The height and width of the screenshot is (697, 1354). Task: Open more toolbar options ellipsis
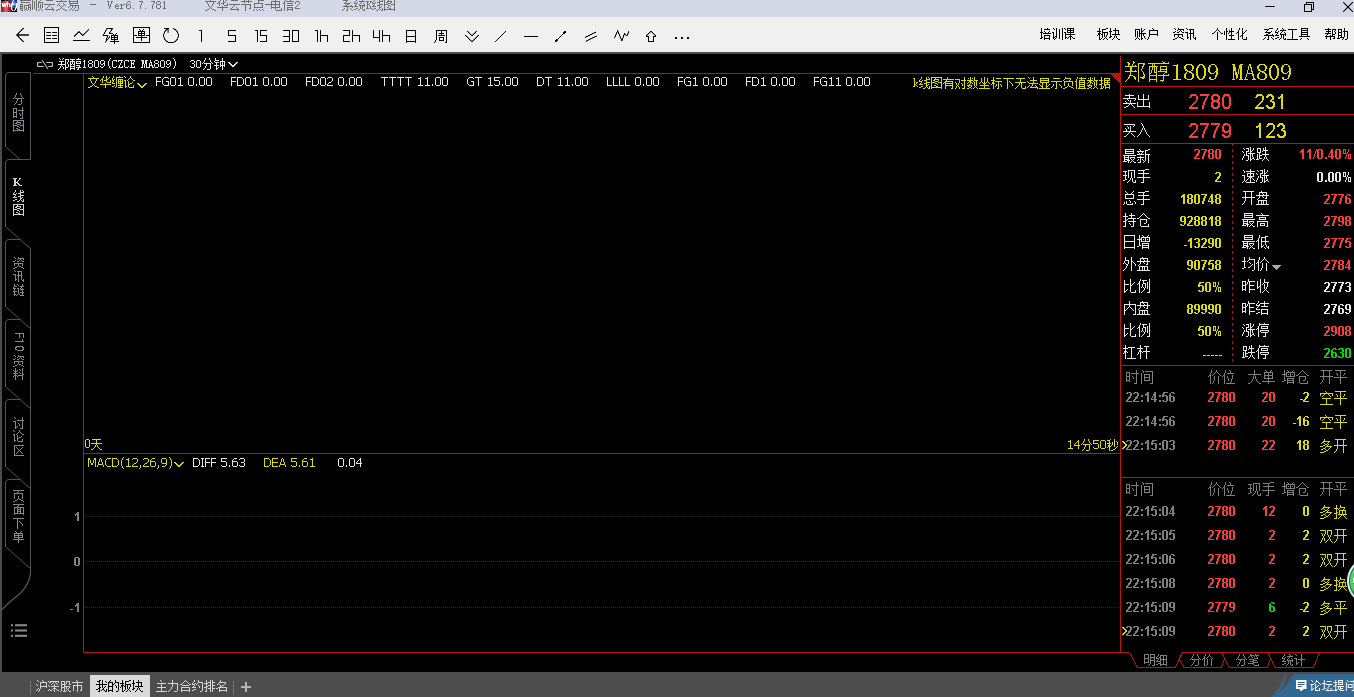[x=682, y=37]
